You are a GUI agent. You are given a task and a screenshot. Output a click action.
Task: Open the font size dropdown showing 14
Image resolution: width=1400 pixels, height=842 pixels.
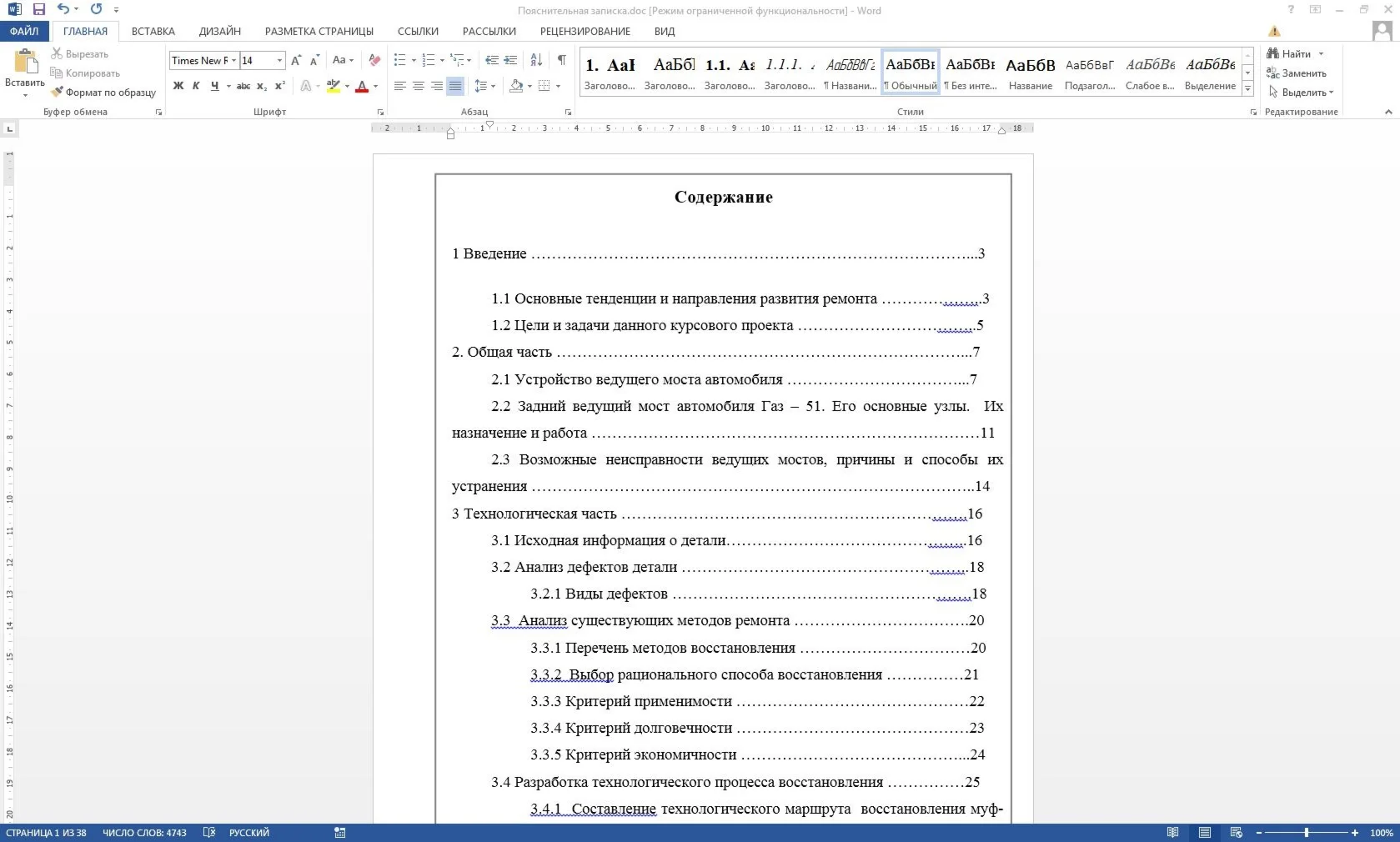click(x=279, y=61)
